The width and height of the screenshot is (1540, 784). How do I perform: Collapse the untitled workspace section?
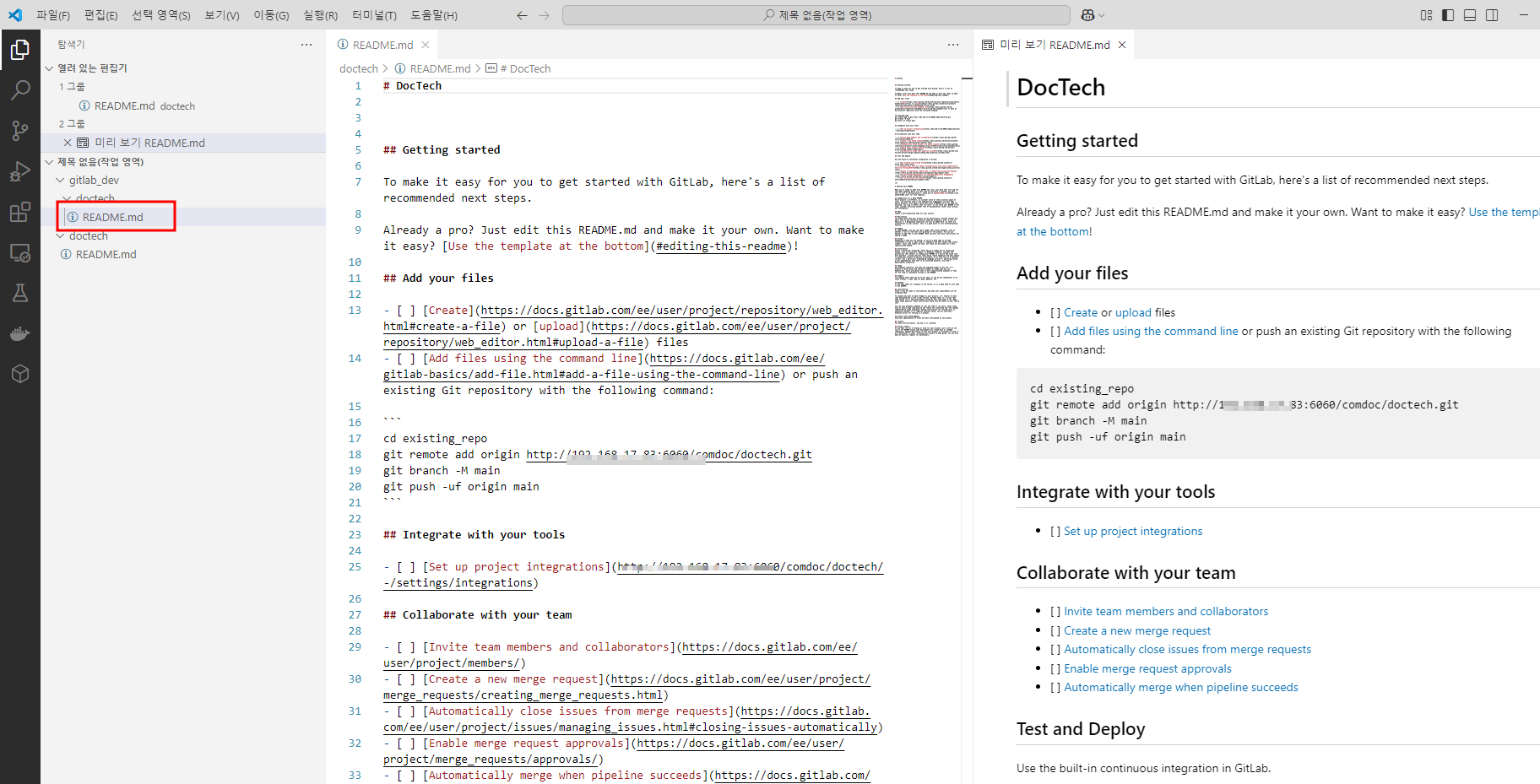(49, 162)
